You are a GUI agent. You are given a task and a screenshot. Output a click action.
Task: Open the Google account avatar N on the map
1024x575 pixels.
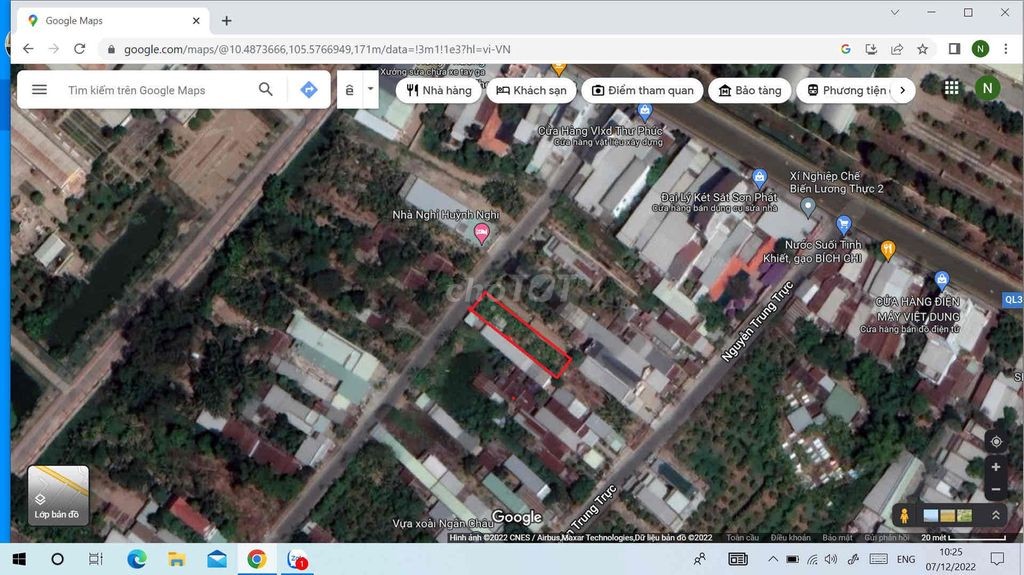click(x=987, y=88)
